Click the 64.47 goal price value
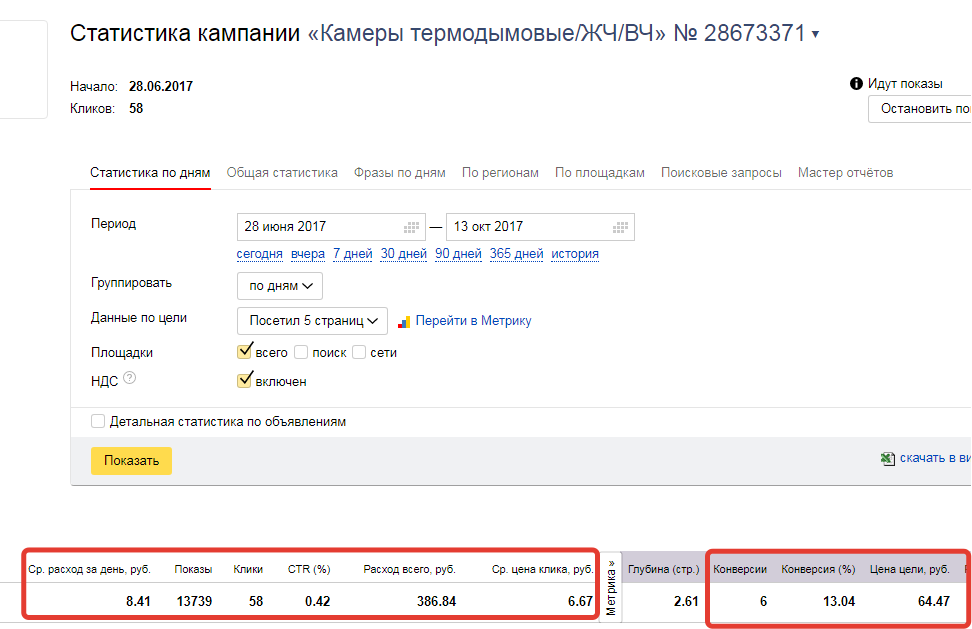 tap(934, 602)
